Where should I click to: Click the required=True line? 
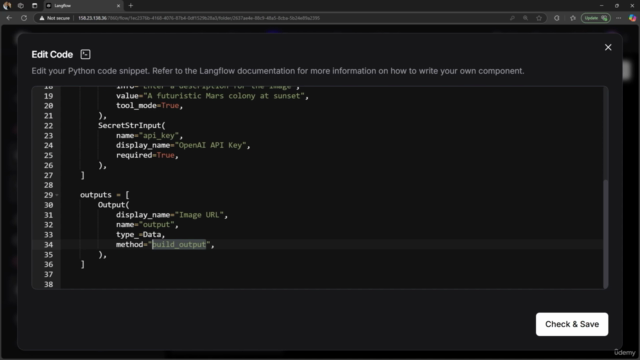(x=147, y=155)
